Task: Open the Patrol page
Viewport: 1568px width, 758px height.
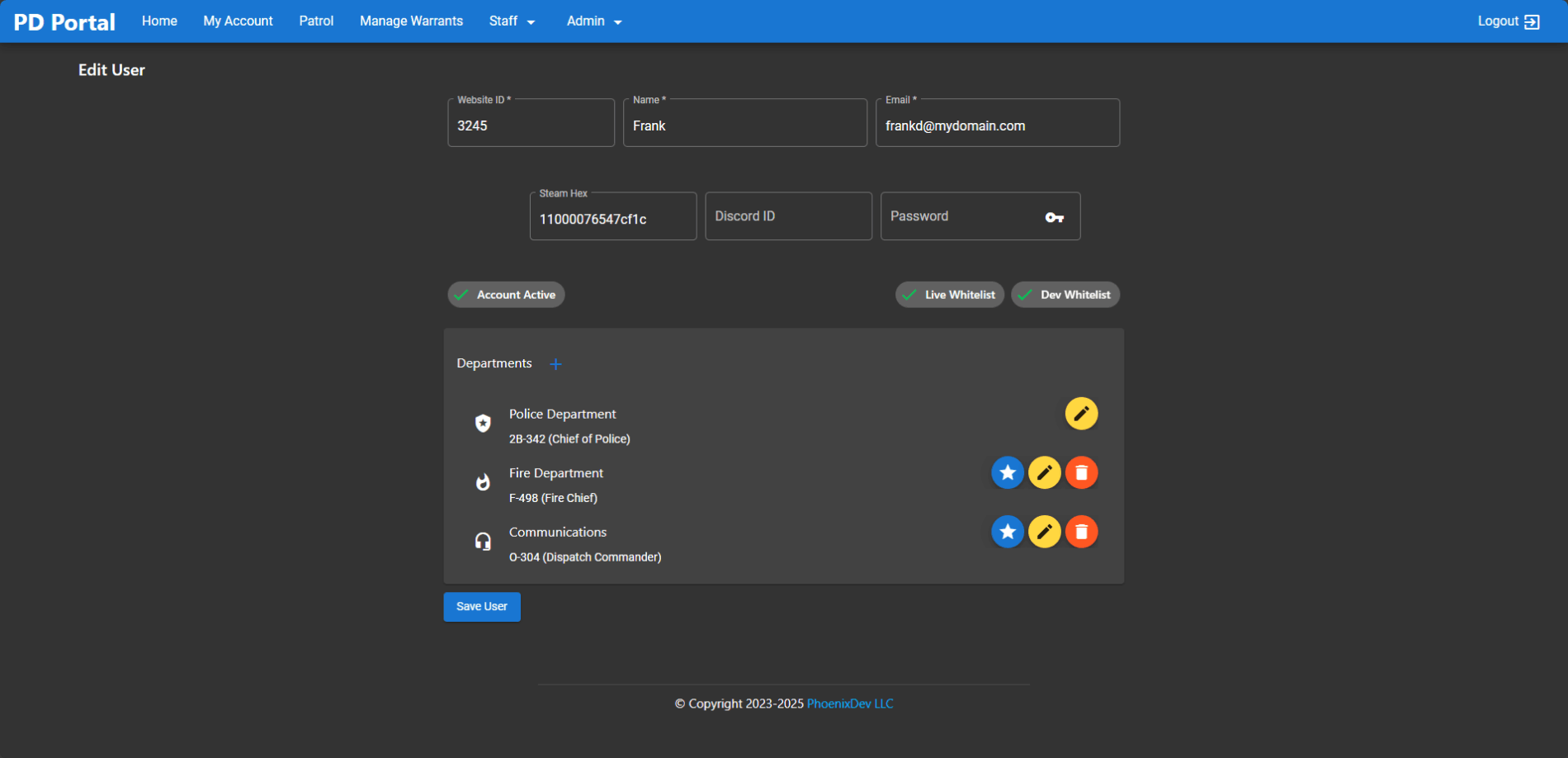Action: pos(316,21)
